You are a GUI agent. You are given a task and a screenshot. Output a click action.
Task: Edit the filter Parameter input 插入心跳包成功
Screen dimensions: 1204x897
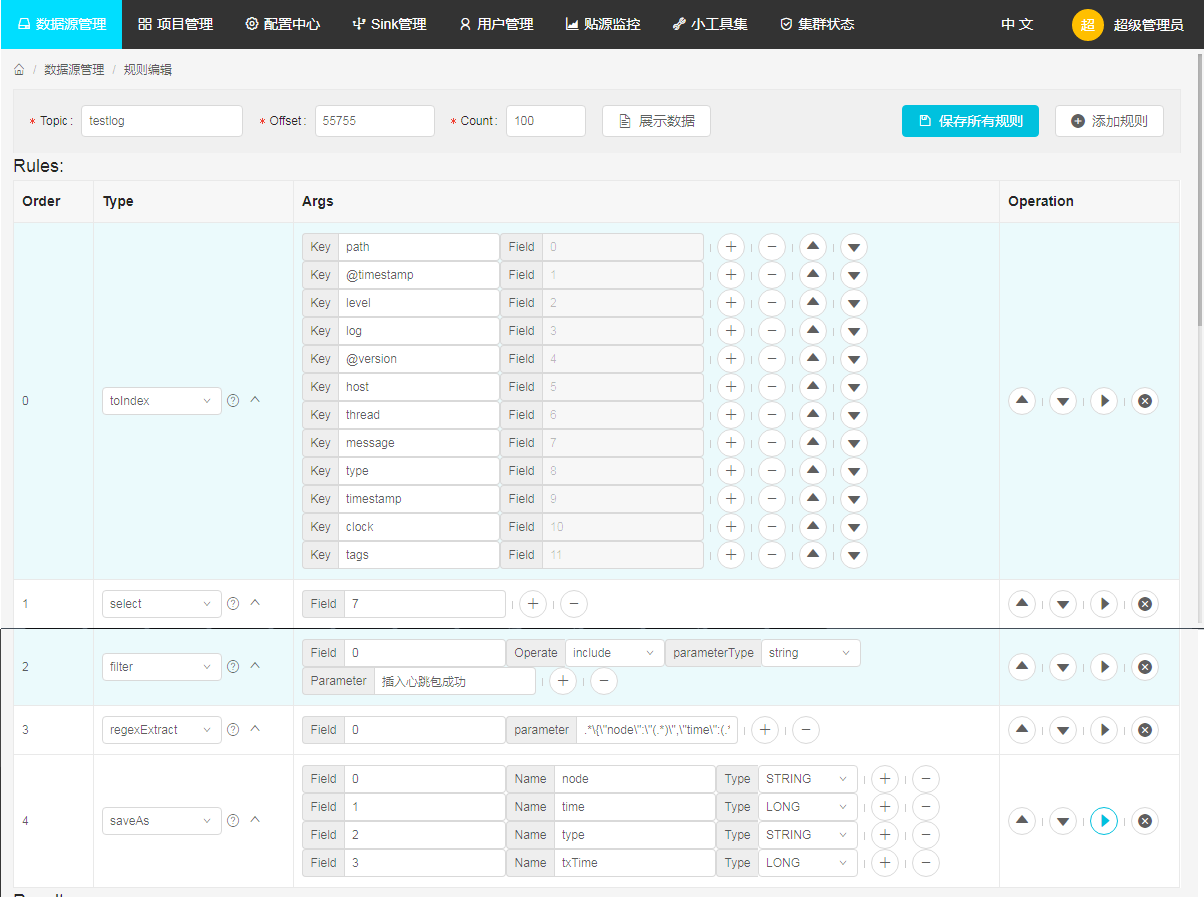(x=455, y=681)
